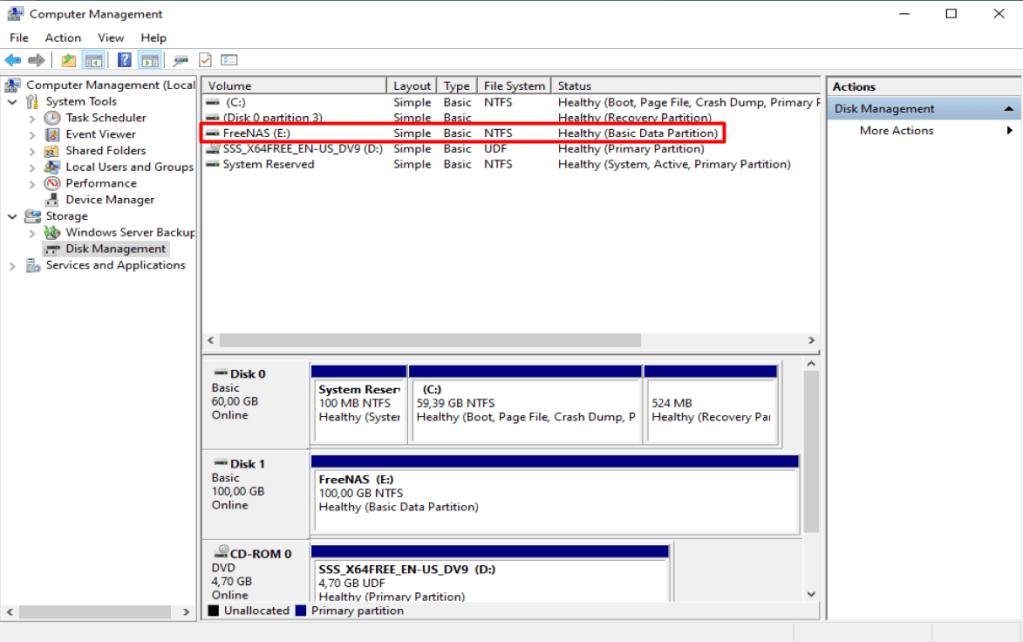Open the File menu
This screenshot has width=1023, height=642.
19,38
